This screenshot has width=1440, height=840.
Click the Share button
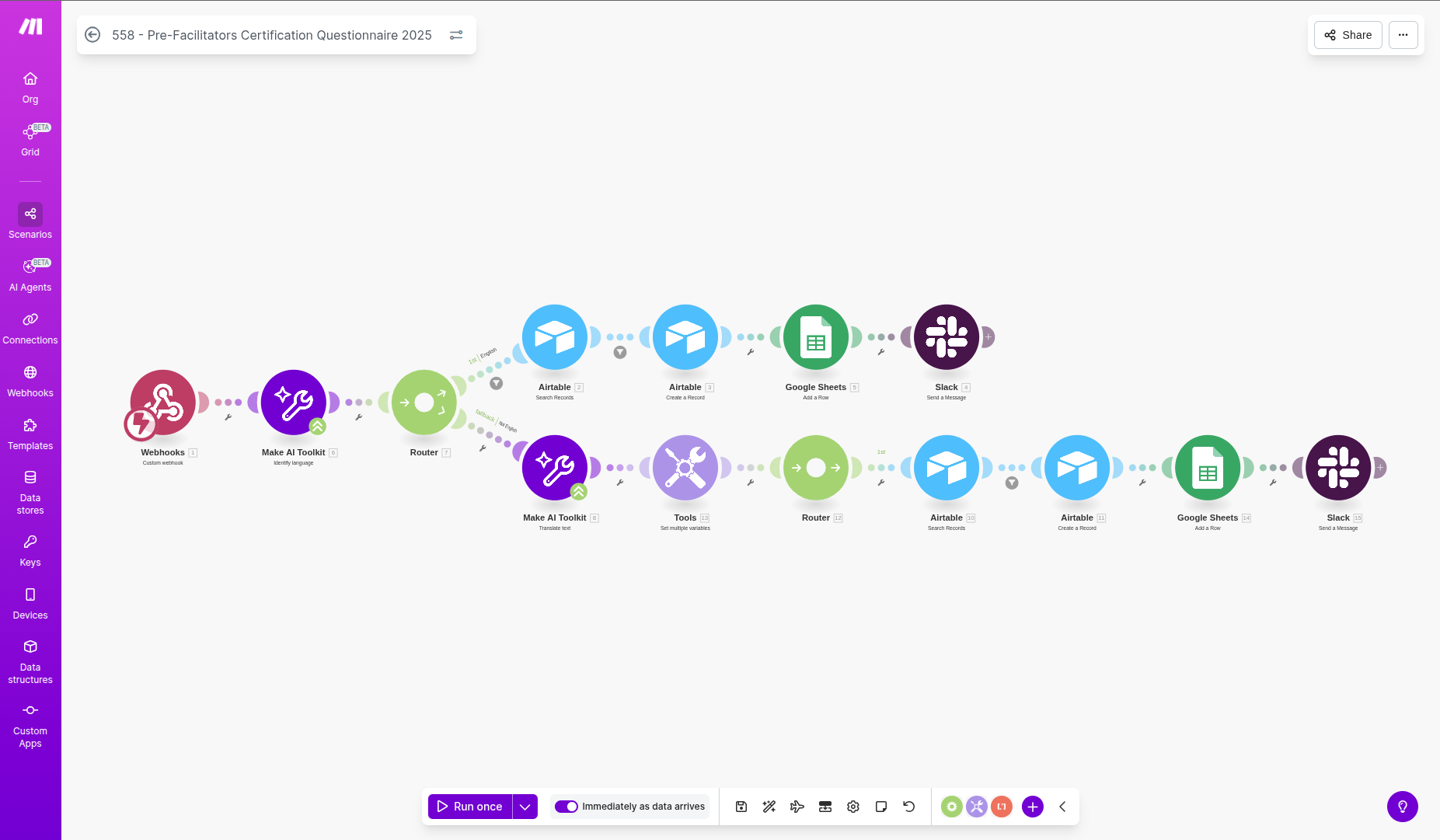tap(1348, 35)
